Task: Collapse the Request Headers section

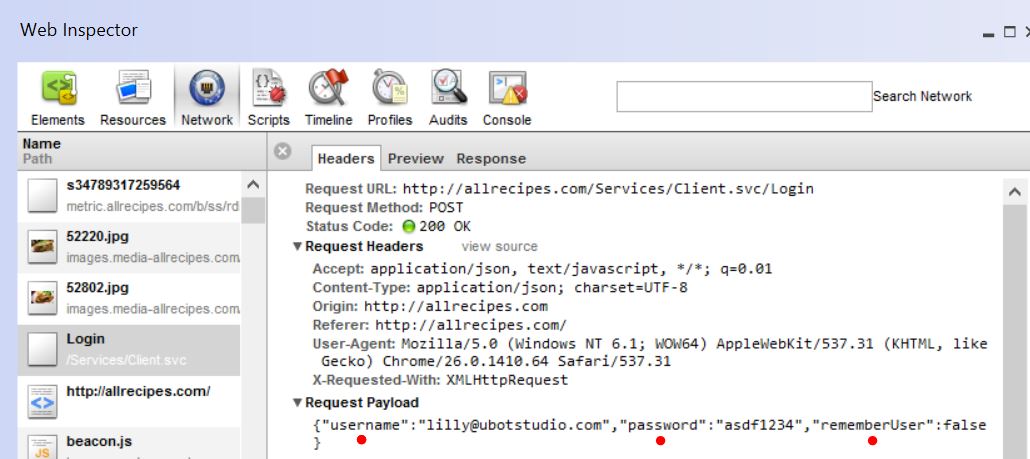Action: pos(297,247)
